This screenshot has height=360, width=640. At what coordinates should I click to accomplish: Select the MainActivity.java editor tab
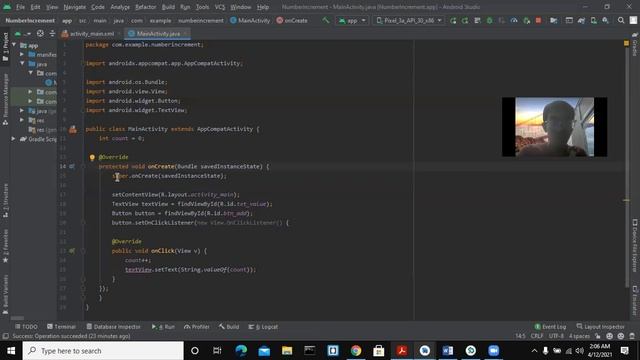coord(158,33)
